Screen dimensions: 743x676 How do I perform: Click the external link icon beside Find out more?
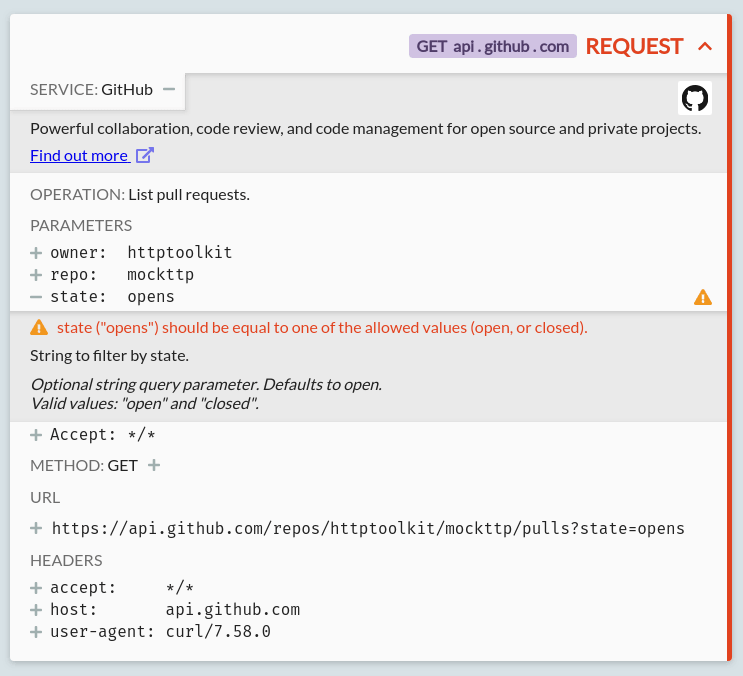point(145,155)
